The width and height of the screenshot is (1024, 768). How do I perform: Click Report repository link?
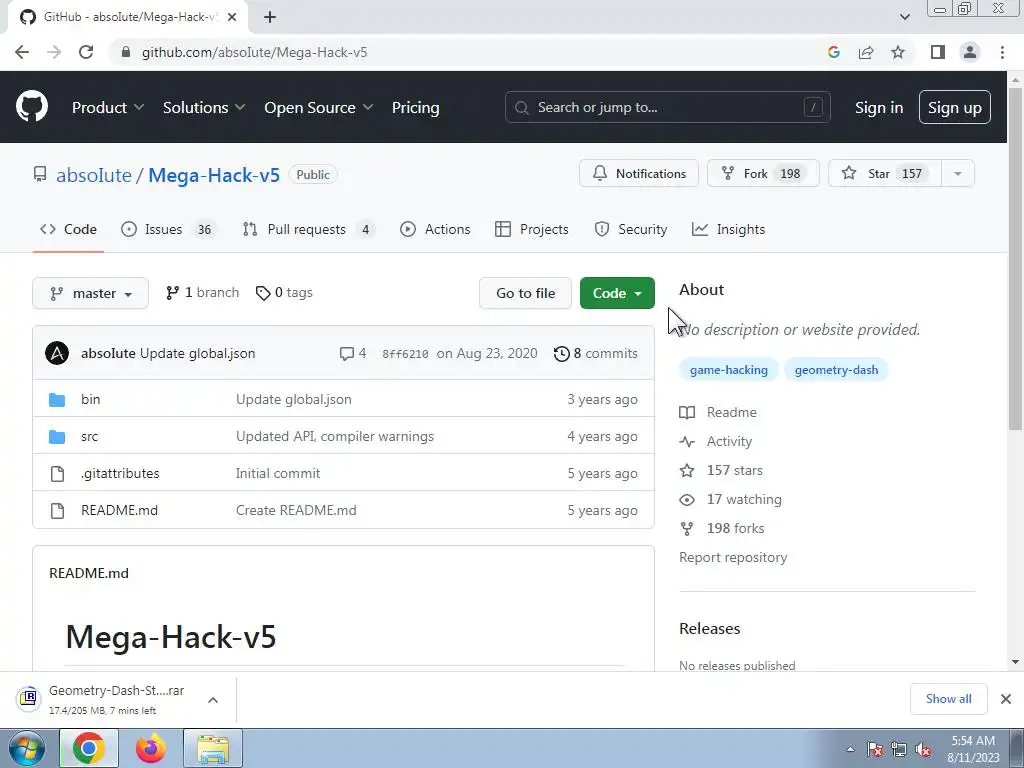pyautogui.click(x=733, y=557)
